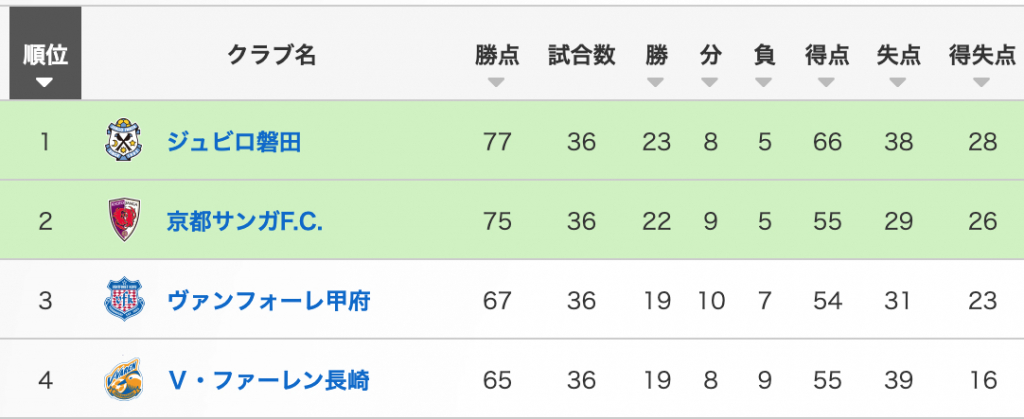Click the V-Varen Nagasaki club crest
Viewport: 1024px width, 419px height.
click(x=124, y=380)
